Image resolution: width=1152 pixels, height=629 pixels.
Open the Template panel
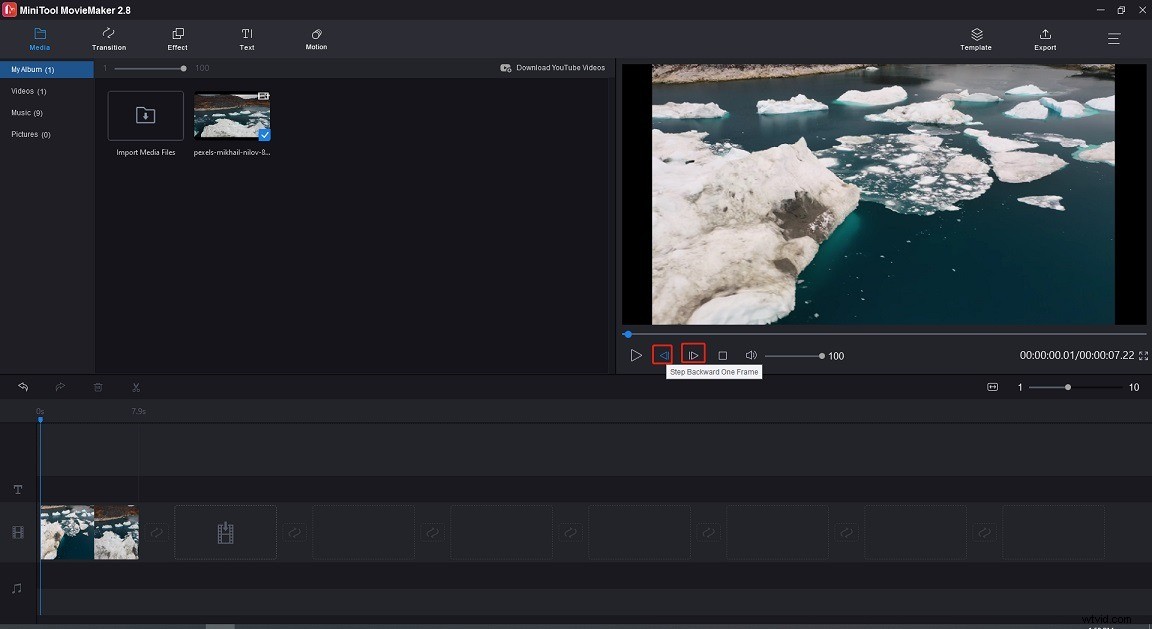pos(975,40)
